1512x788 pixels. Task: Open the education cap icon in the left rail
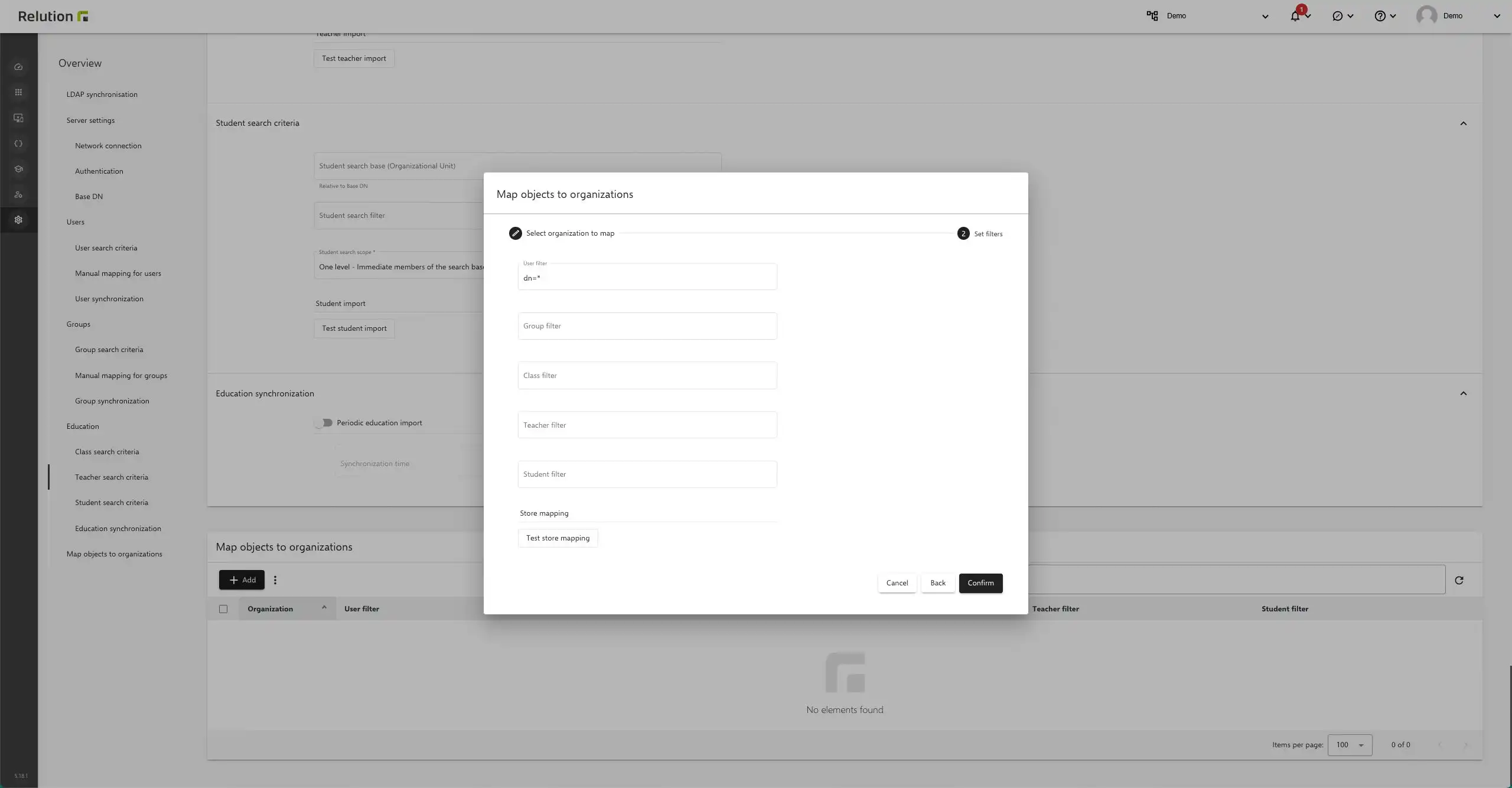tap(18, 169)
